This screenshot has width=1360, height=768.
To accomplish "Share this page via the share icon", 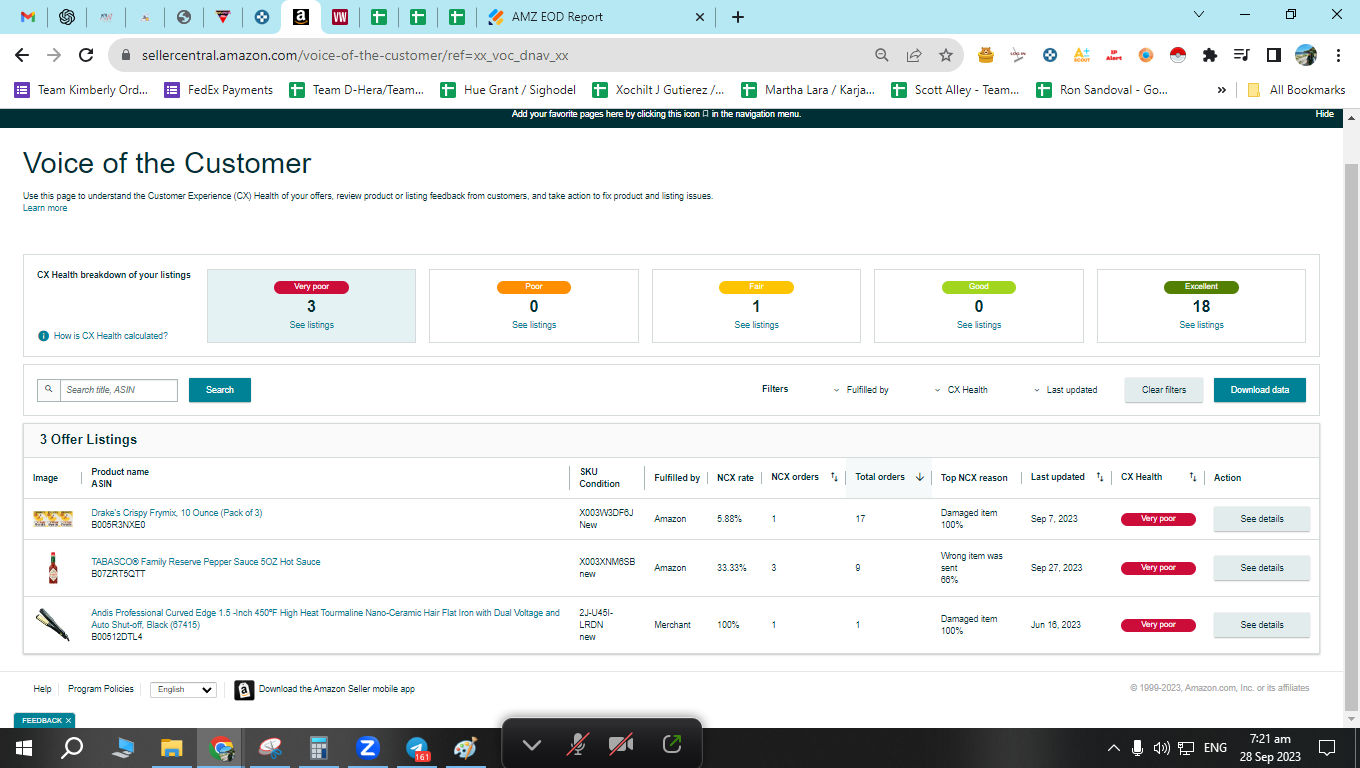I will 913,55.
